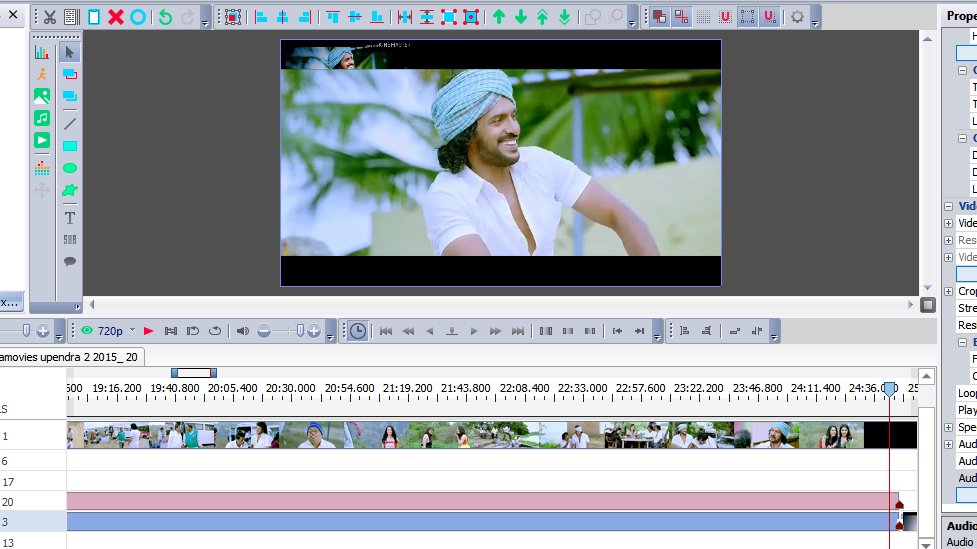Bring object to top layer
The image size is (977, 549).
543,17
